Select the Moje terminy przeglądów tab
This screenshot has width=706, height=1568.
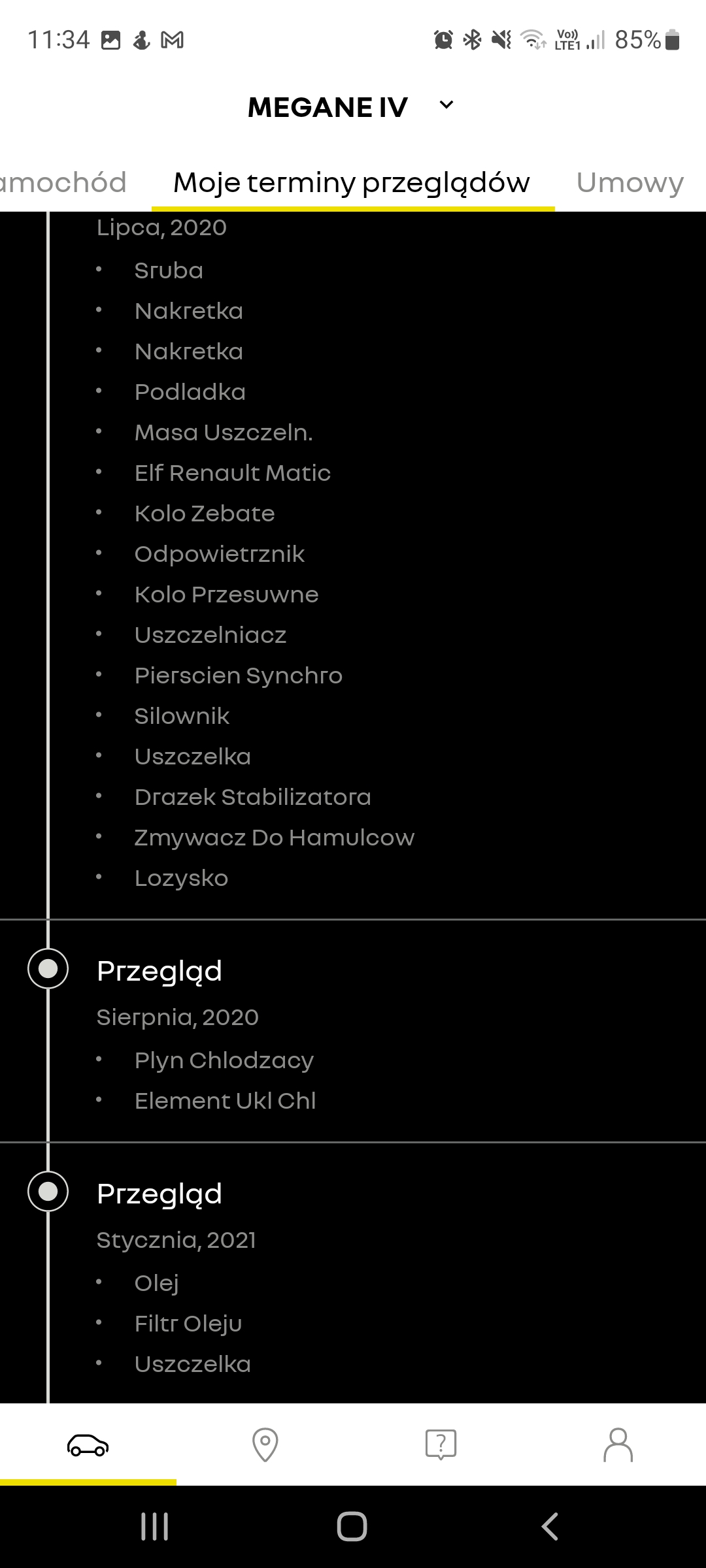[352, 182]
